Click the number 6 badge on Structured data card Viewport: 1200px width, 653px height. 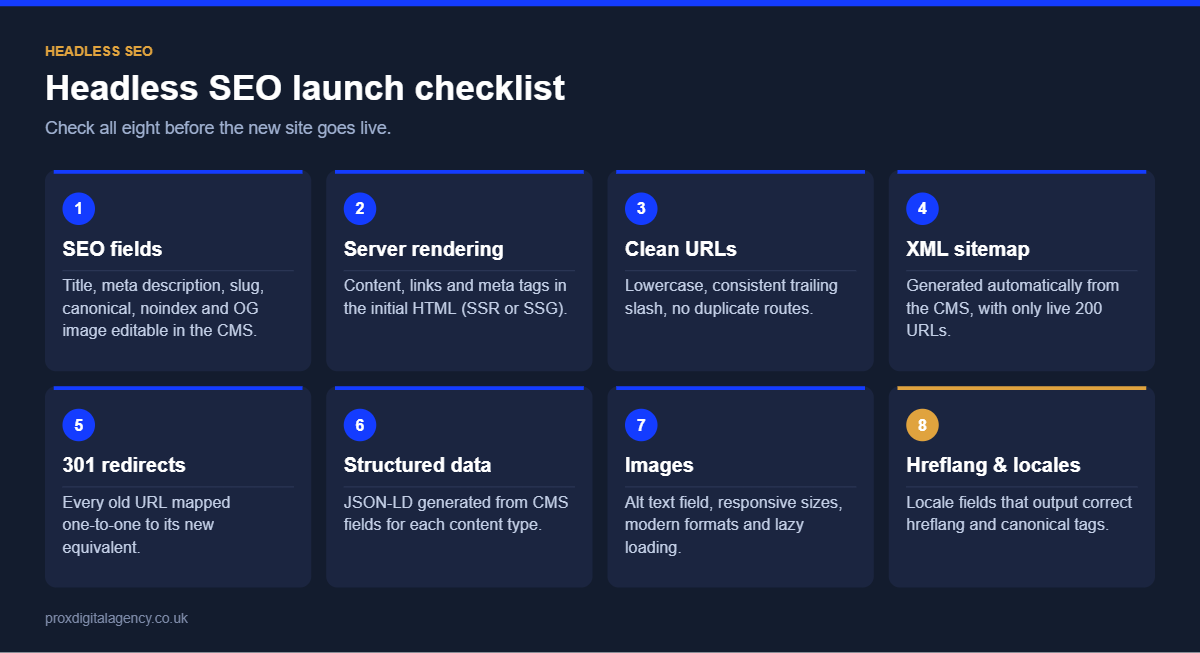pyautogui.click(x=360, y=425)
